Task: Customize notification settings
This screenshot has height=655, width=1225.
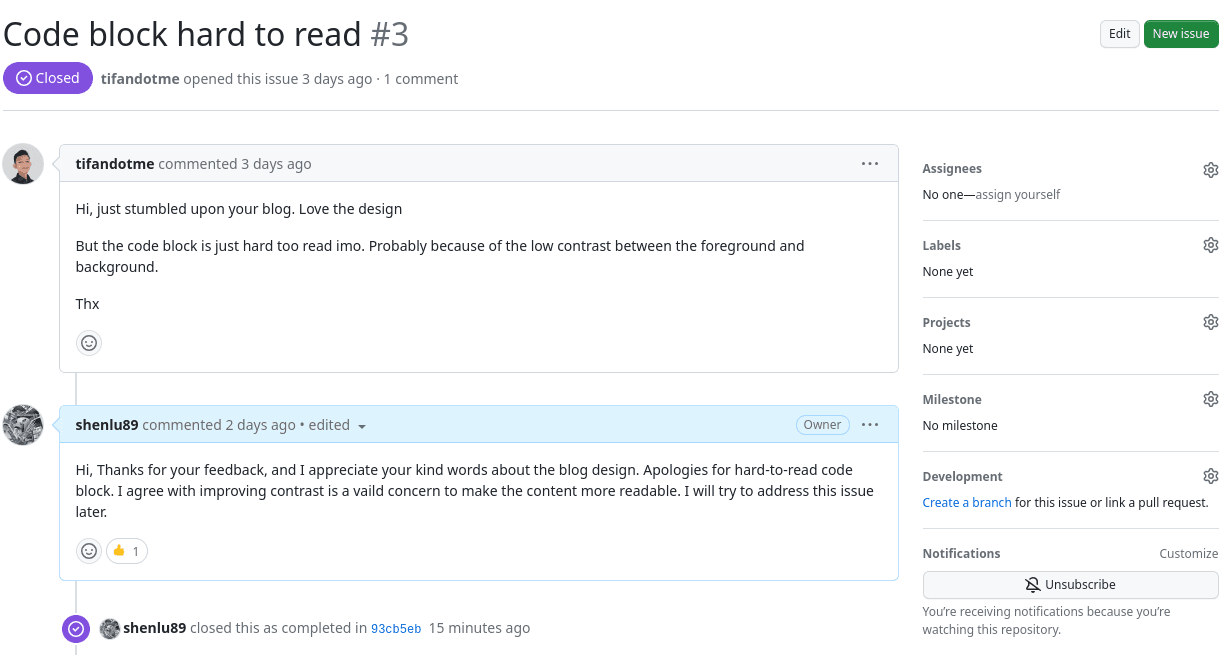Action: tap(1188, 554)
